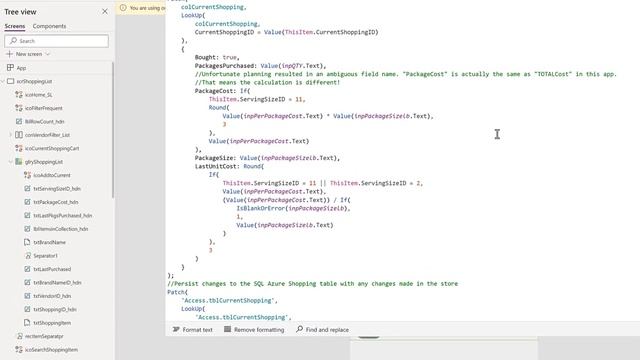Screen dimensions: 640x360
Task: Select the rectItemSeparatpr shape icon
Action: click(x=19, y=336)
